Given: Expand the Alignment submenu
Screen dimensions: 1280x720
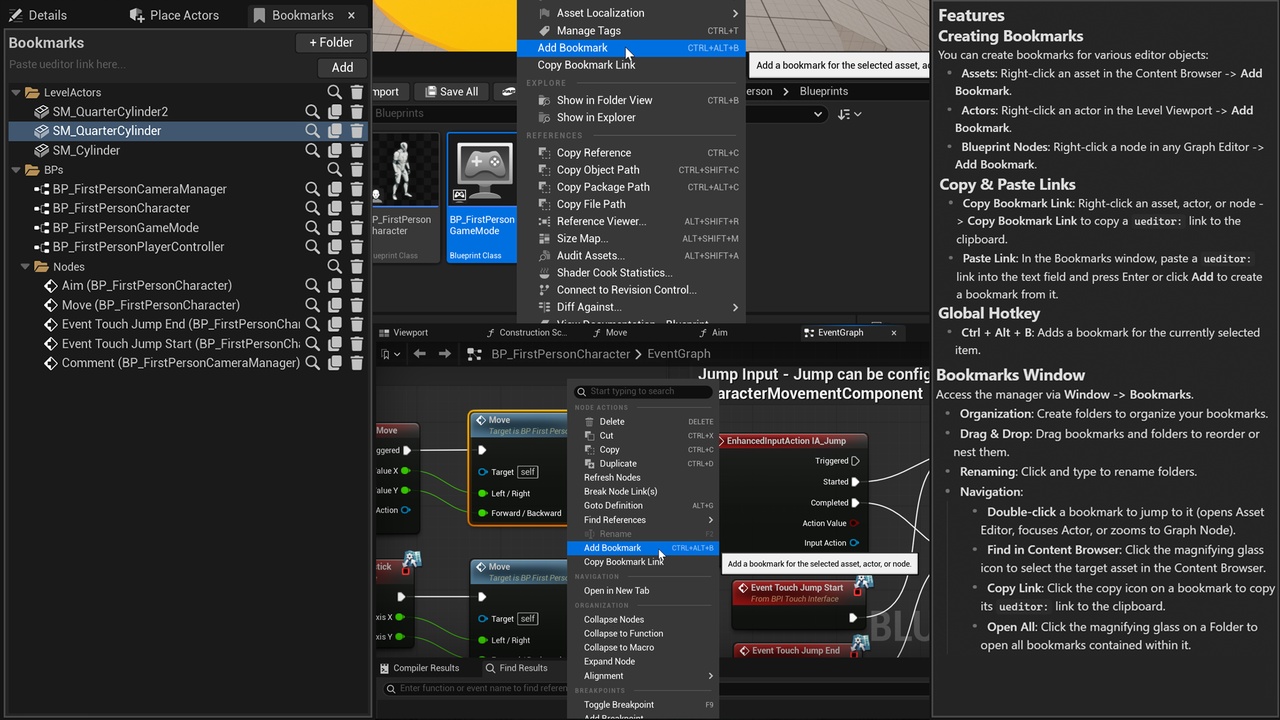Looking at the screenshot, I should [711, 676].
